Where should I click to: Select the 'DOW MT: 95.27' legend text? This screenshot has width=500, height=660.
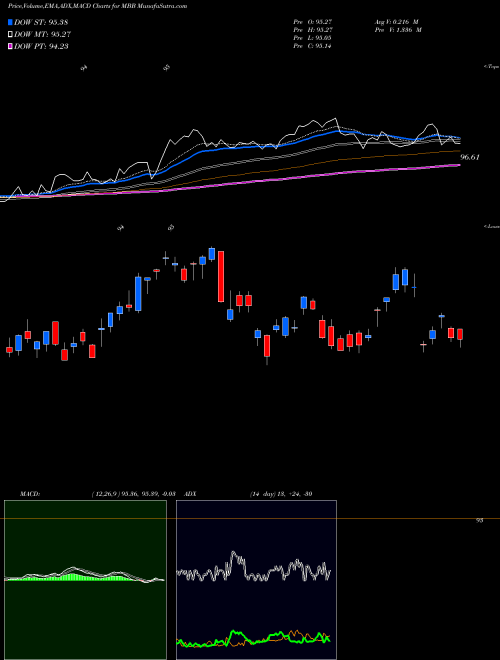(43, 35)
